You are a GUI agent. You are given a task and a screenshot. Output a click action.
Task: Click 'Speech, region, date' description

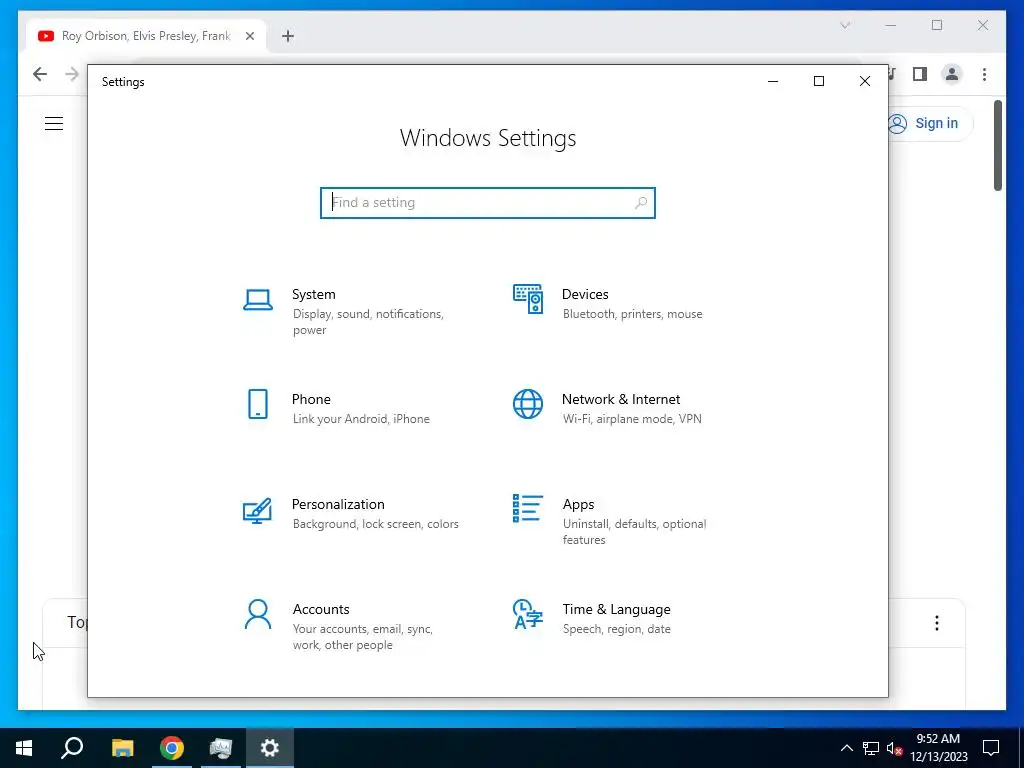point(616,630)
